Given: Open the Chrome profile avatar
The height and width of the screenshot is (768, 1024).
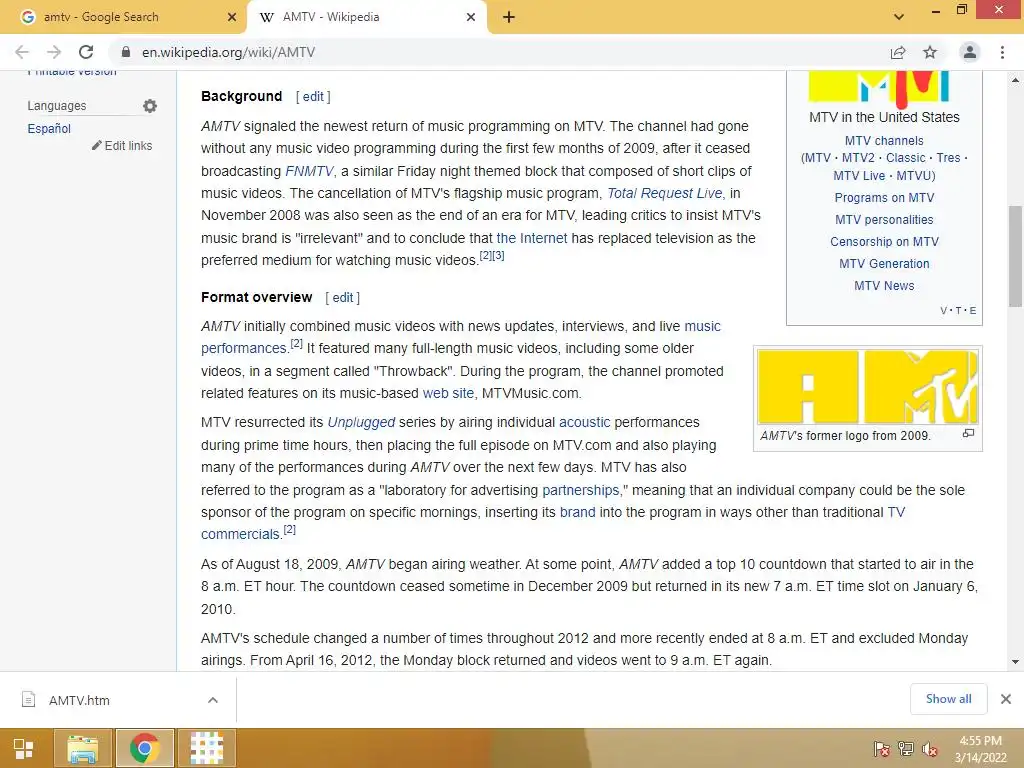Looking at the screenshot, I should [x=970, y=52].
